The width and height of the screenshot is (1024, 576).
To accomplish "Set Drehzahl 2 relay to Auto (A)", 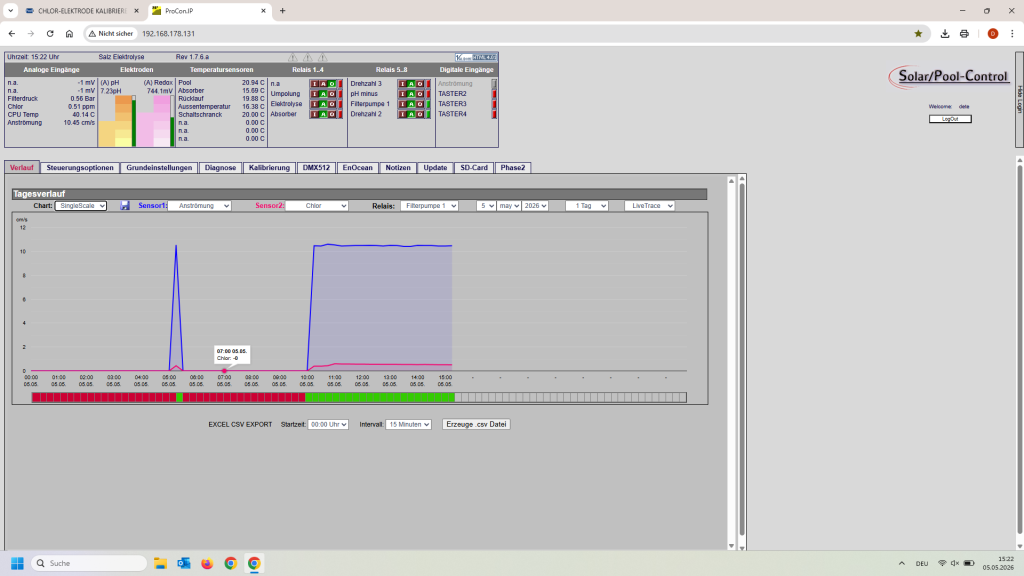I will pos(411,114).
